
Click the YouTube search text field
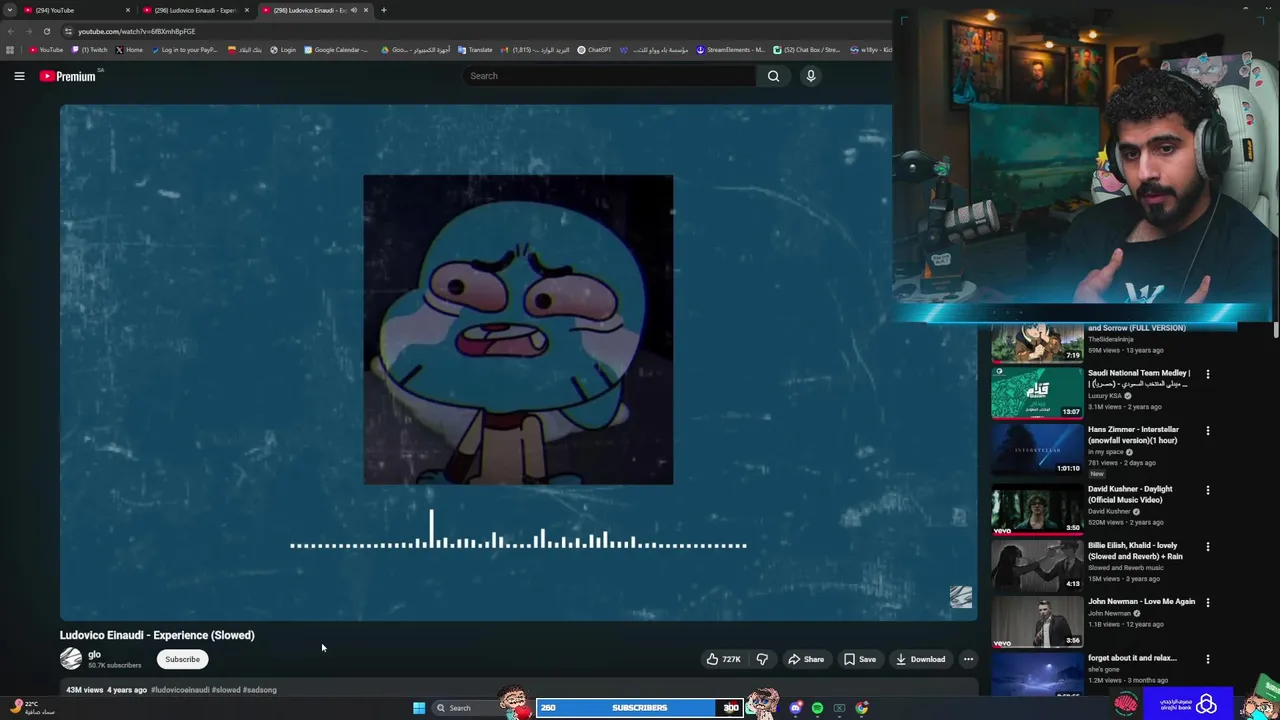coord(609,76)
